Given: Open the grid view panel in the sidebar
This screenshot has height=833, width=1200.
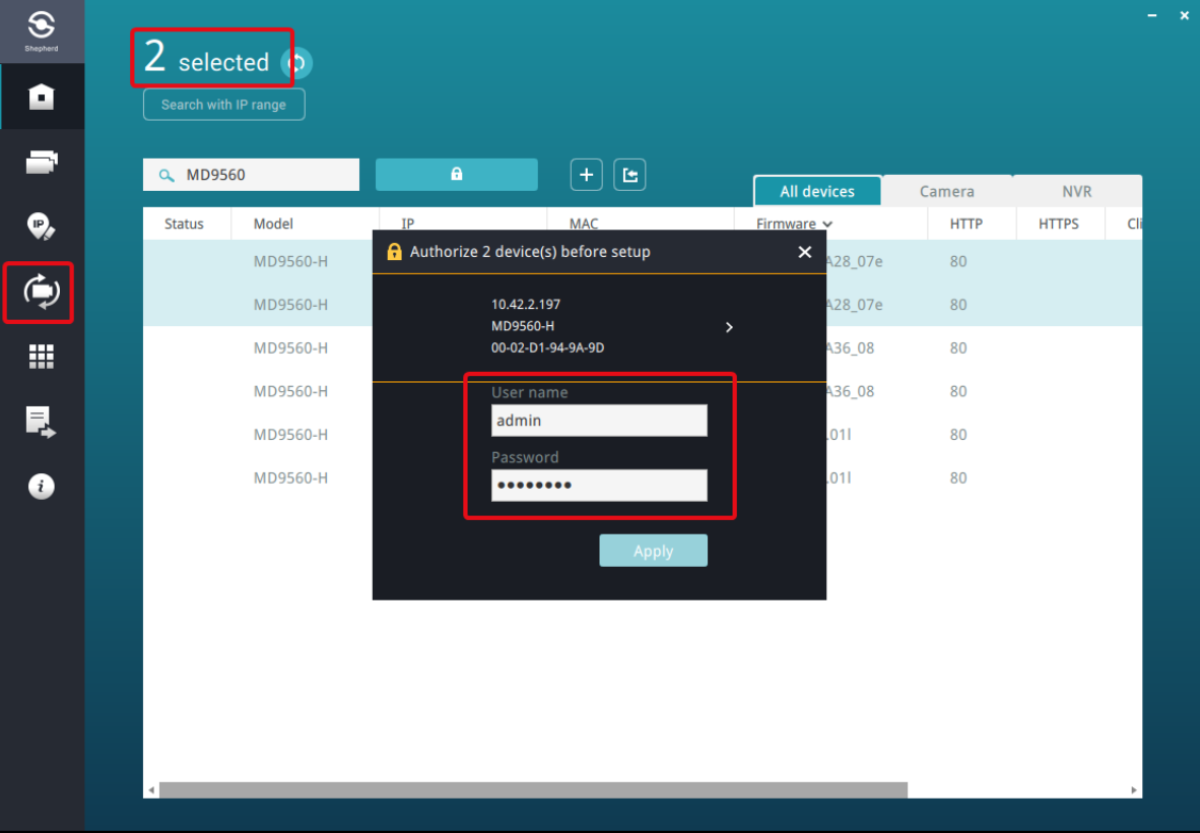Looking at the screenshot, I should 41,356.
